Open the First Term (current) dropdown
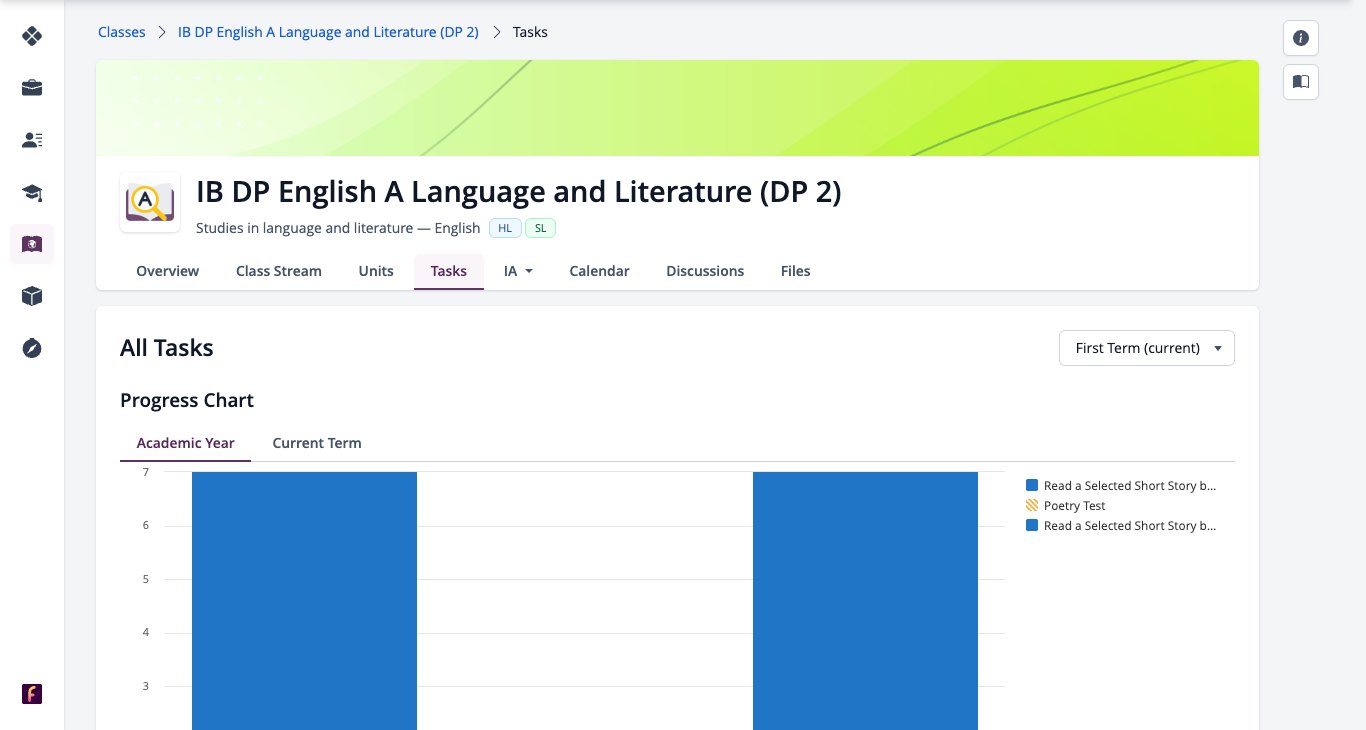This screenshot has width=1366, height=730. tap(1147, 348)
